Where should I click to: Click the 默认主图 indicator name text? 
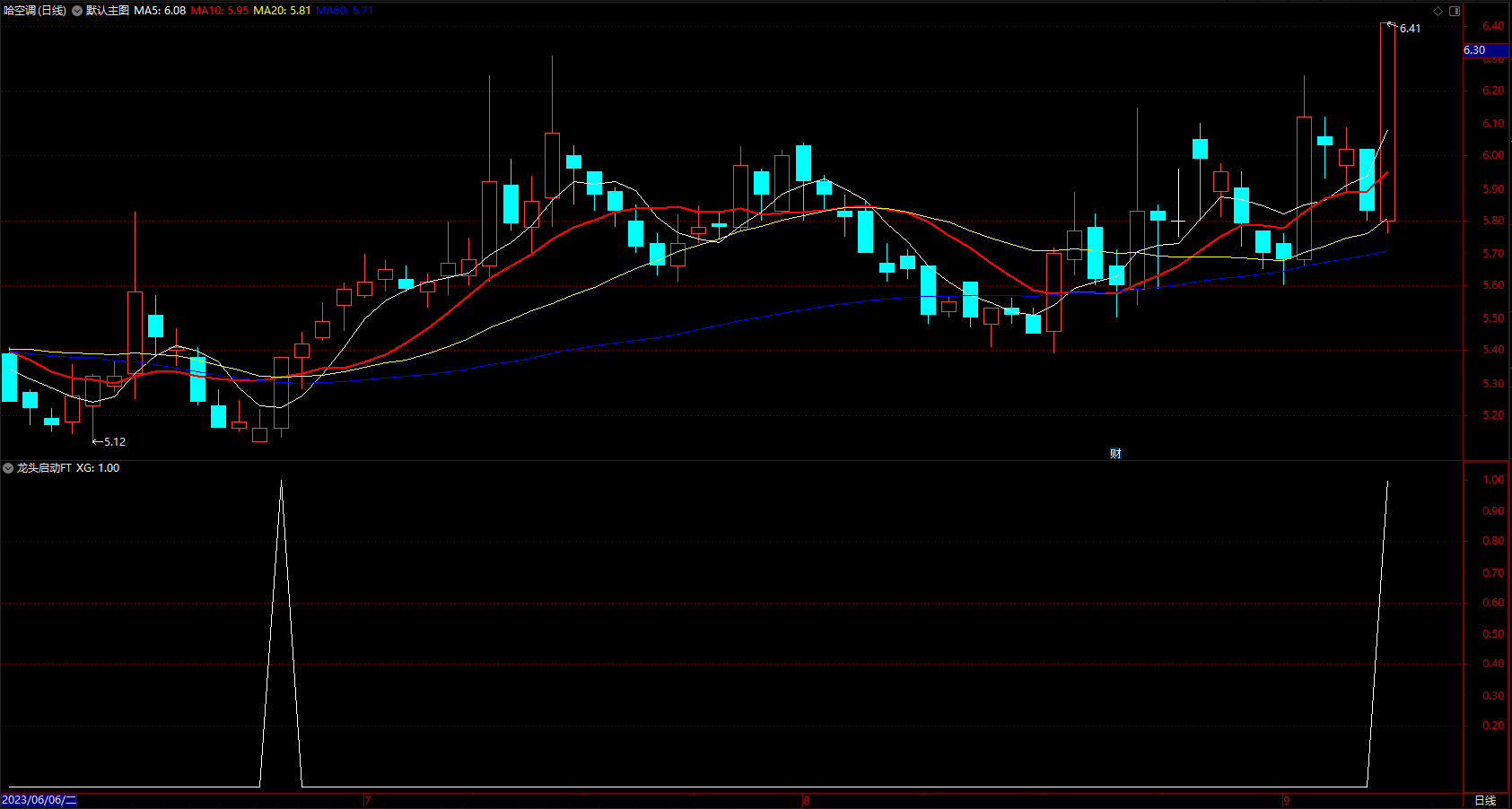tap(108, 11)
